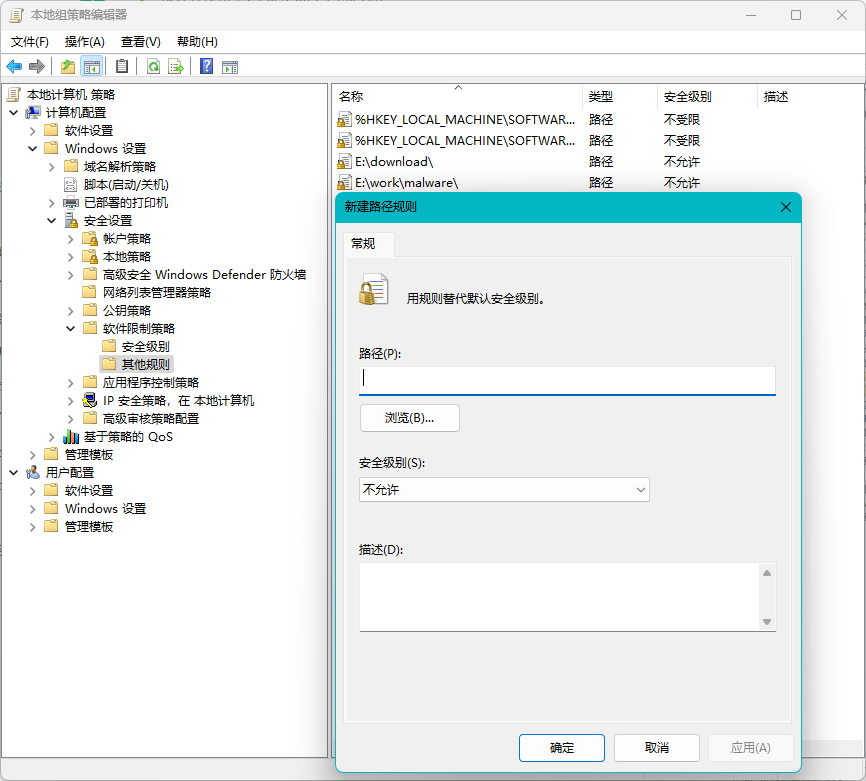Click the Up one level folder icon
866x781 pixels.
[67, 67]
